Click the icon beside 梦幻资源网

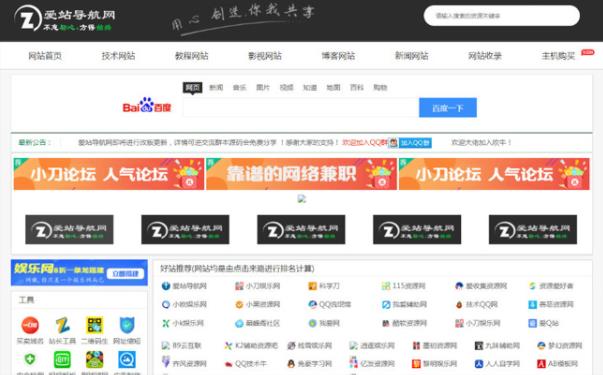click(x=541, y=345)
